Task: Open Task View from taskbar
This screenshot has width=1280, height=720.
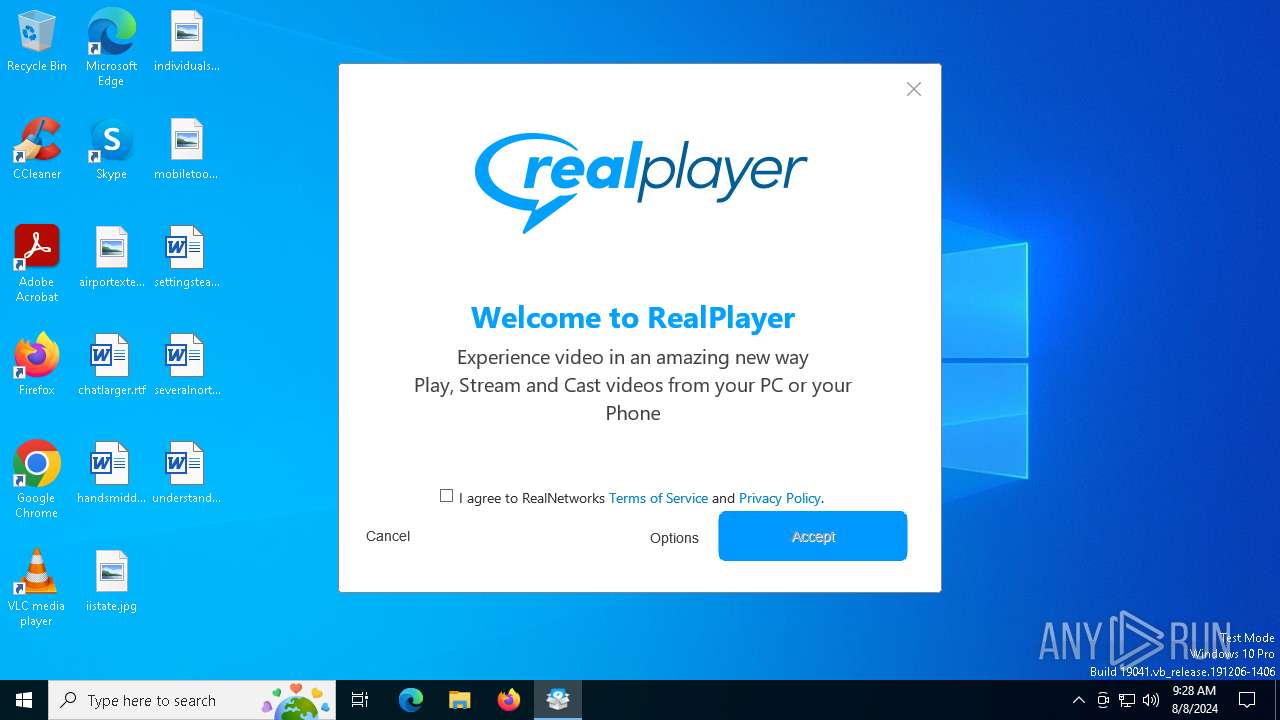Action: click(x=360, y=700)
